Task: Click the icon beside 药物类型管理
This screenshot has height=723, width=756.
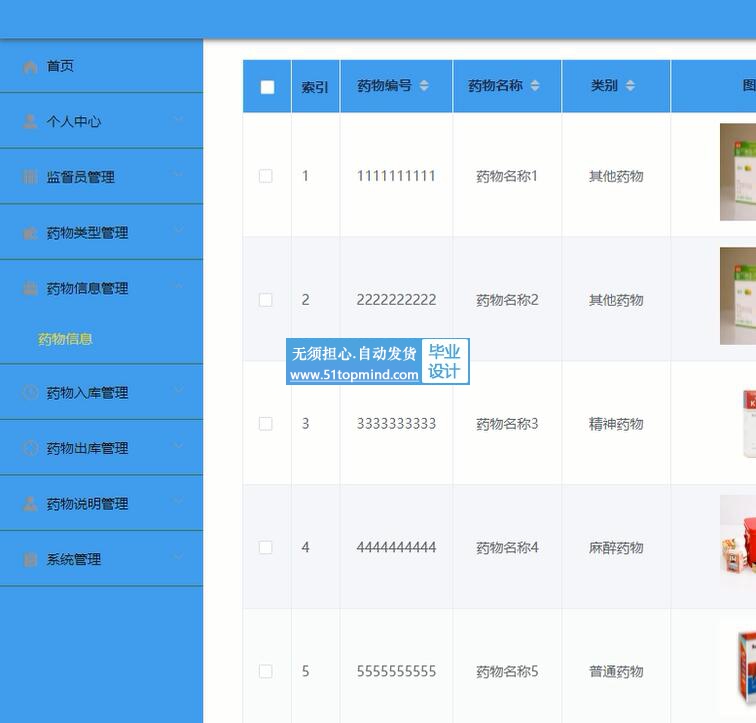Action: [30, 233]
